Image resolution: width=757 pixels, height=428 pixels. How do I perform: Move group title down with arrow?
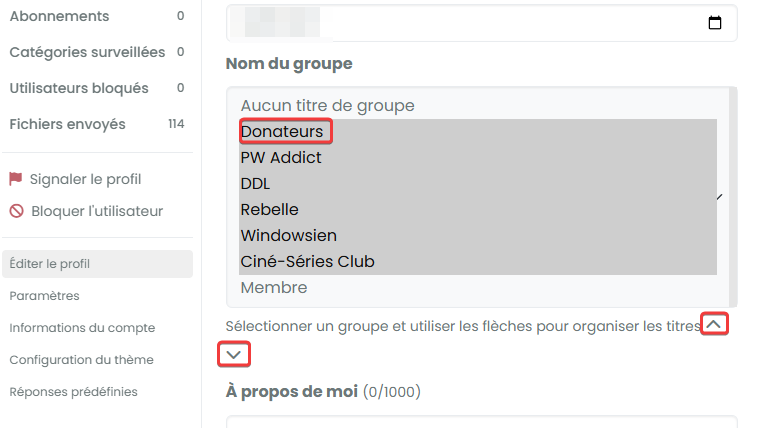point(234,355)
